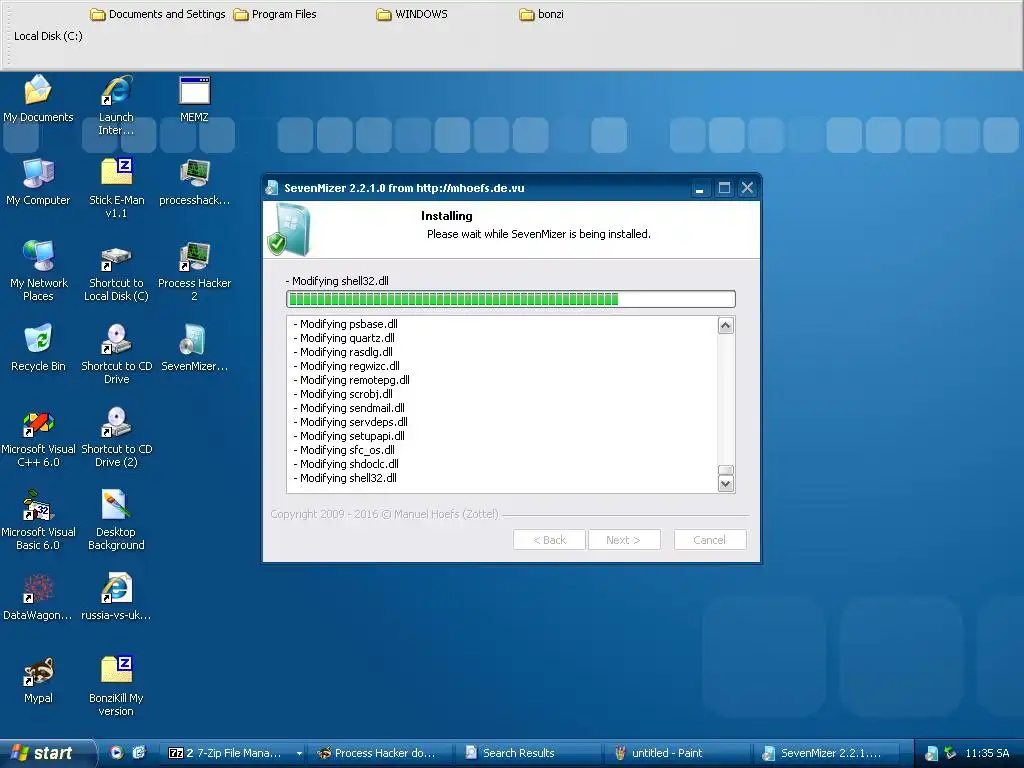This screenshot has height=768, width=1024.
Task: Expand the 7-Zip File Manager taskbar group arrow
Action: pyautogui.click(x=299, y=753)
